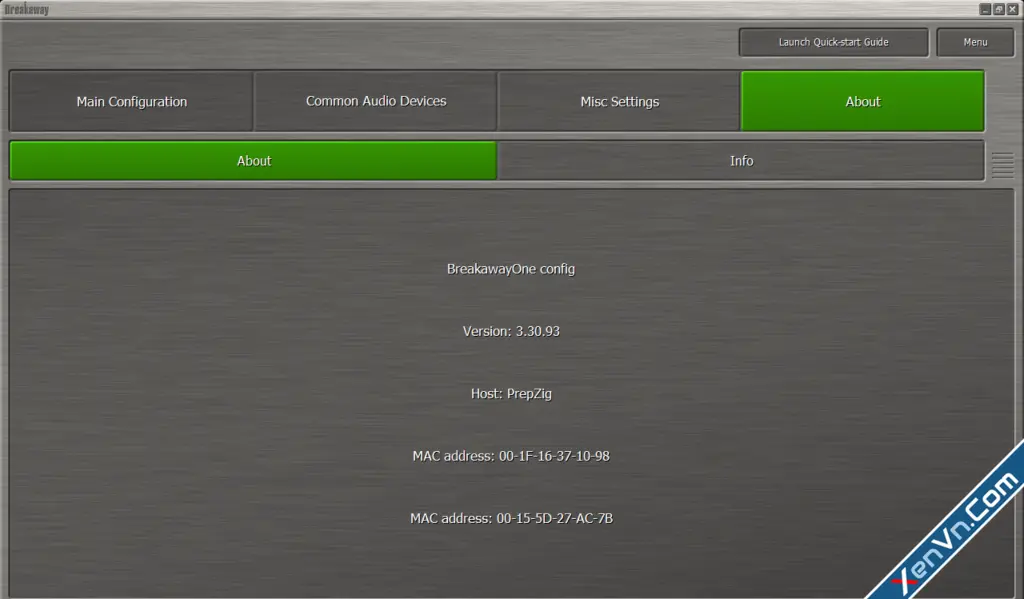Screen dimensions: 1024x599
Task: Click MAC address 00-15-5D-27-AC-7B
Action: point(511,518)
